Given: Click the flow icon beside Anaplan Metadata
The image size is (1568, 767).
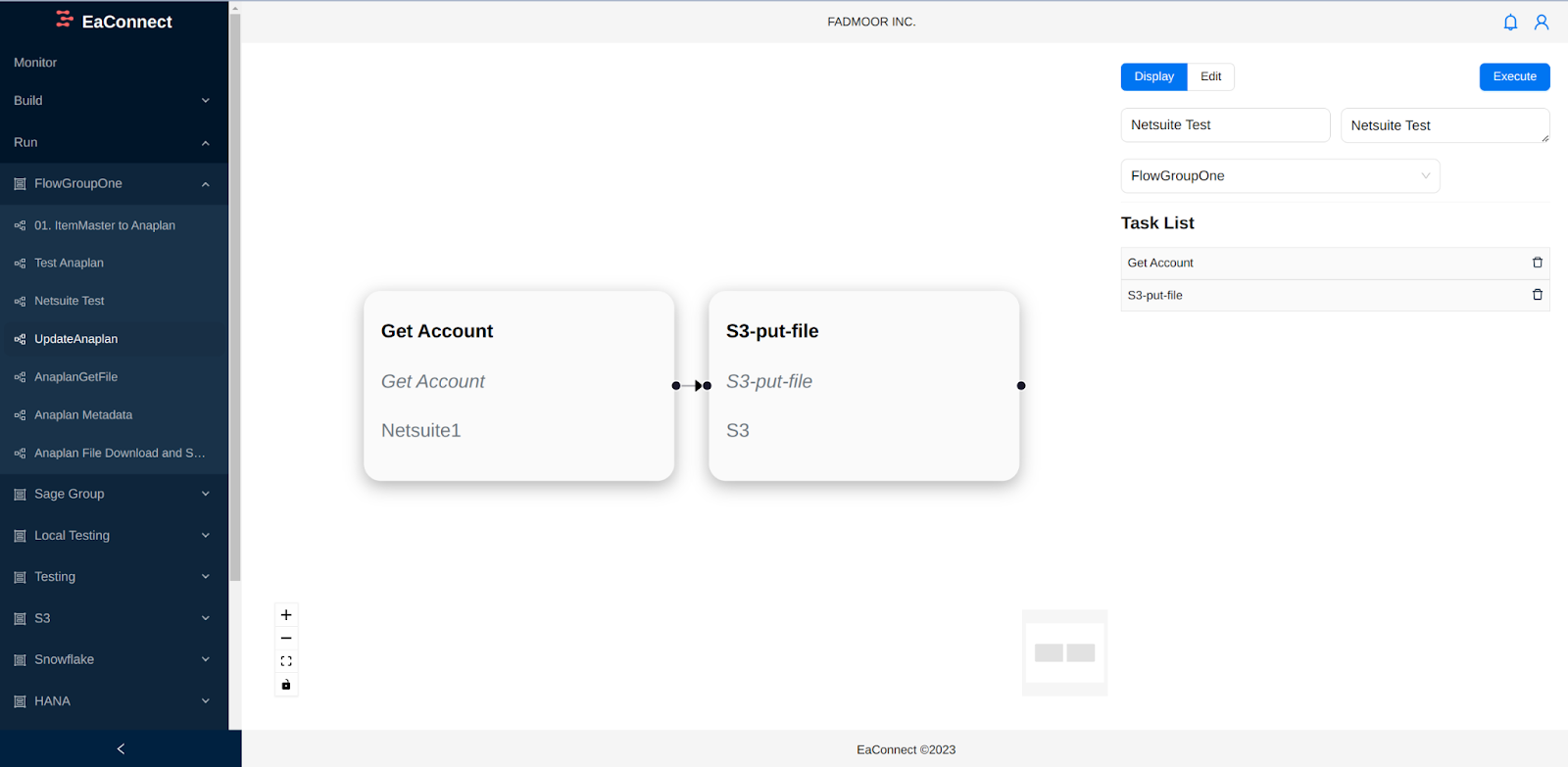Looking at the screenshot, I should (x=20, y=415).
